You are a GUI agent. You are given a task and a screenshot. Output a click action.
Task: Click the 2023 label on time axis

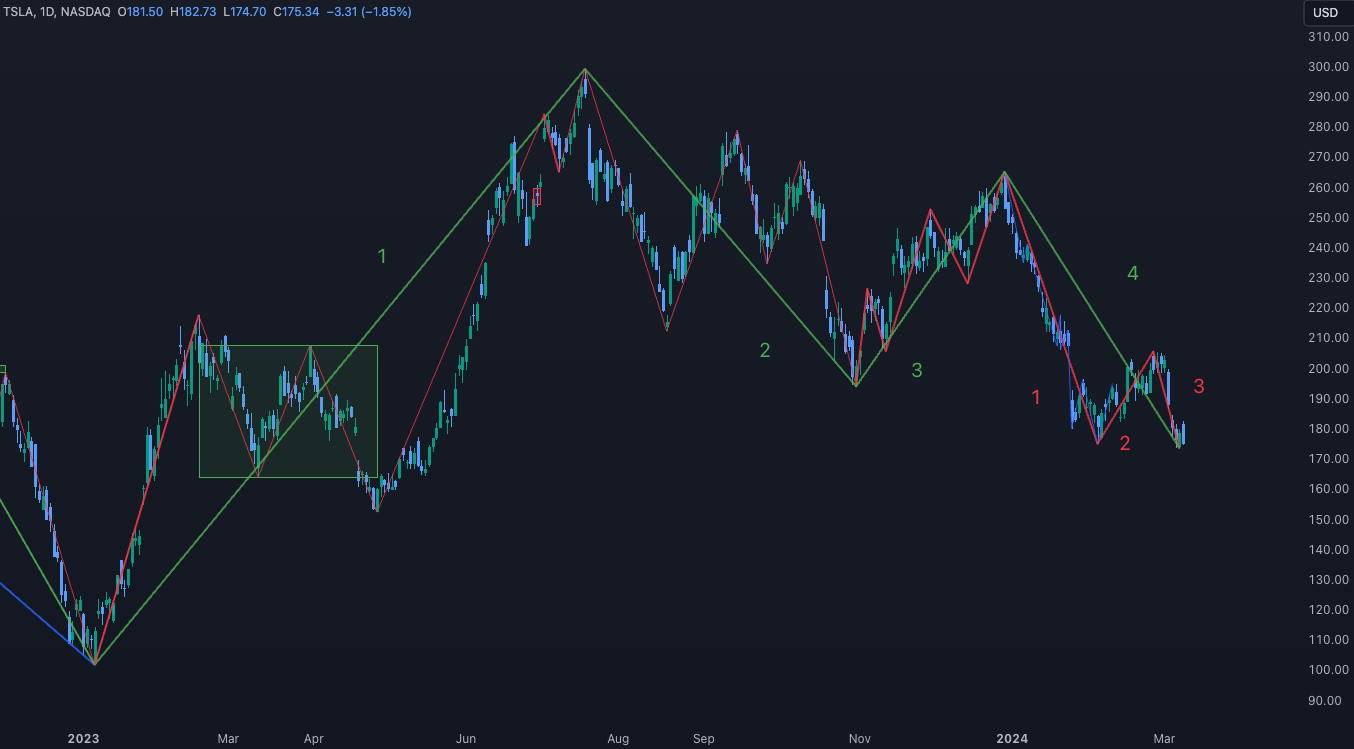click(x=83, y=739)
